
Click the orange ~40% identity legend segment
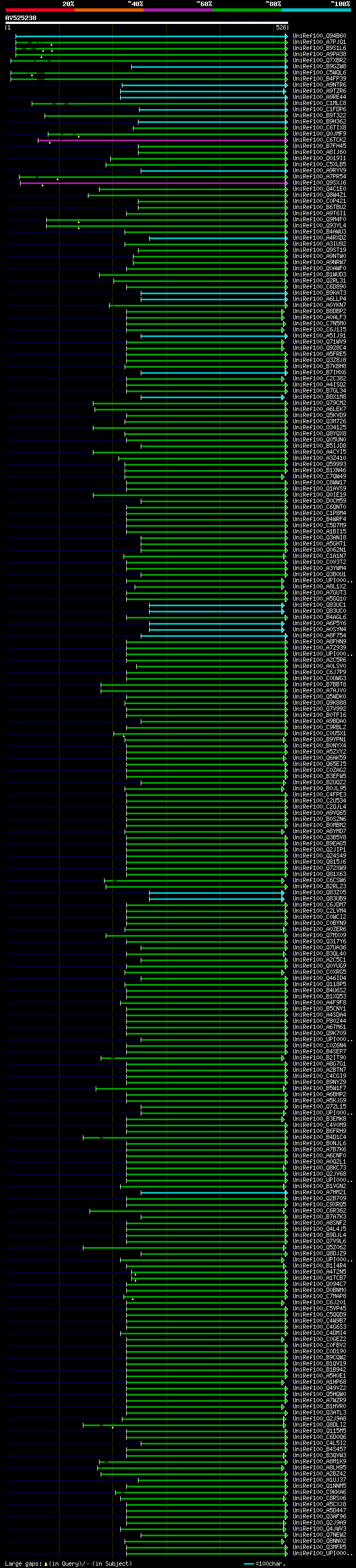coord(109,11)
